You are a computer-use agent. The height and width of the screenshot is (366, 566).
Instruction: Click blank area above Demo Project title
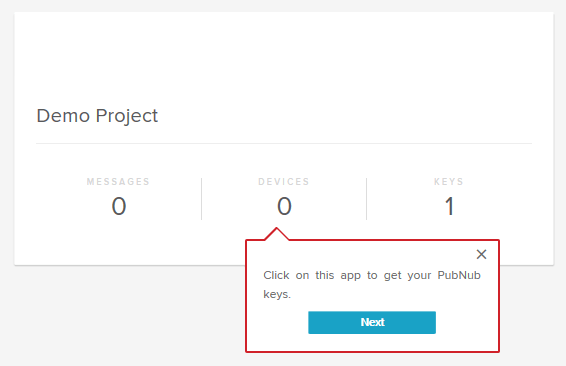[284, 58]
